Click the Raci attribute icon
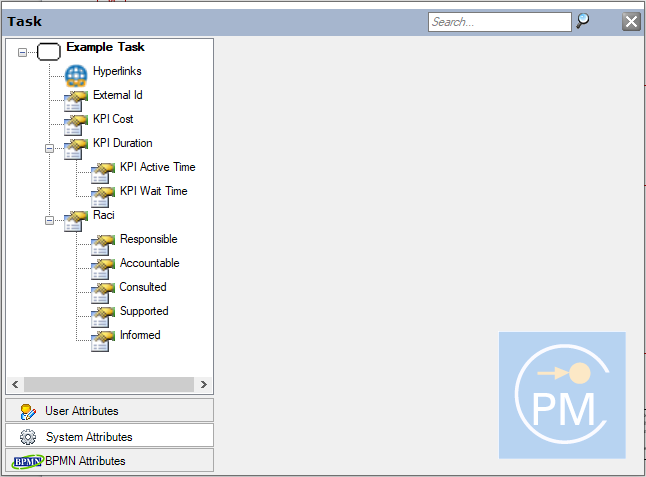The height and width of the screenshot is (477, 646). coord(76,221)
